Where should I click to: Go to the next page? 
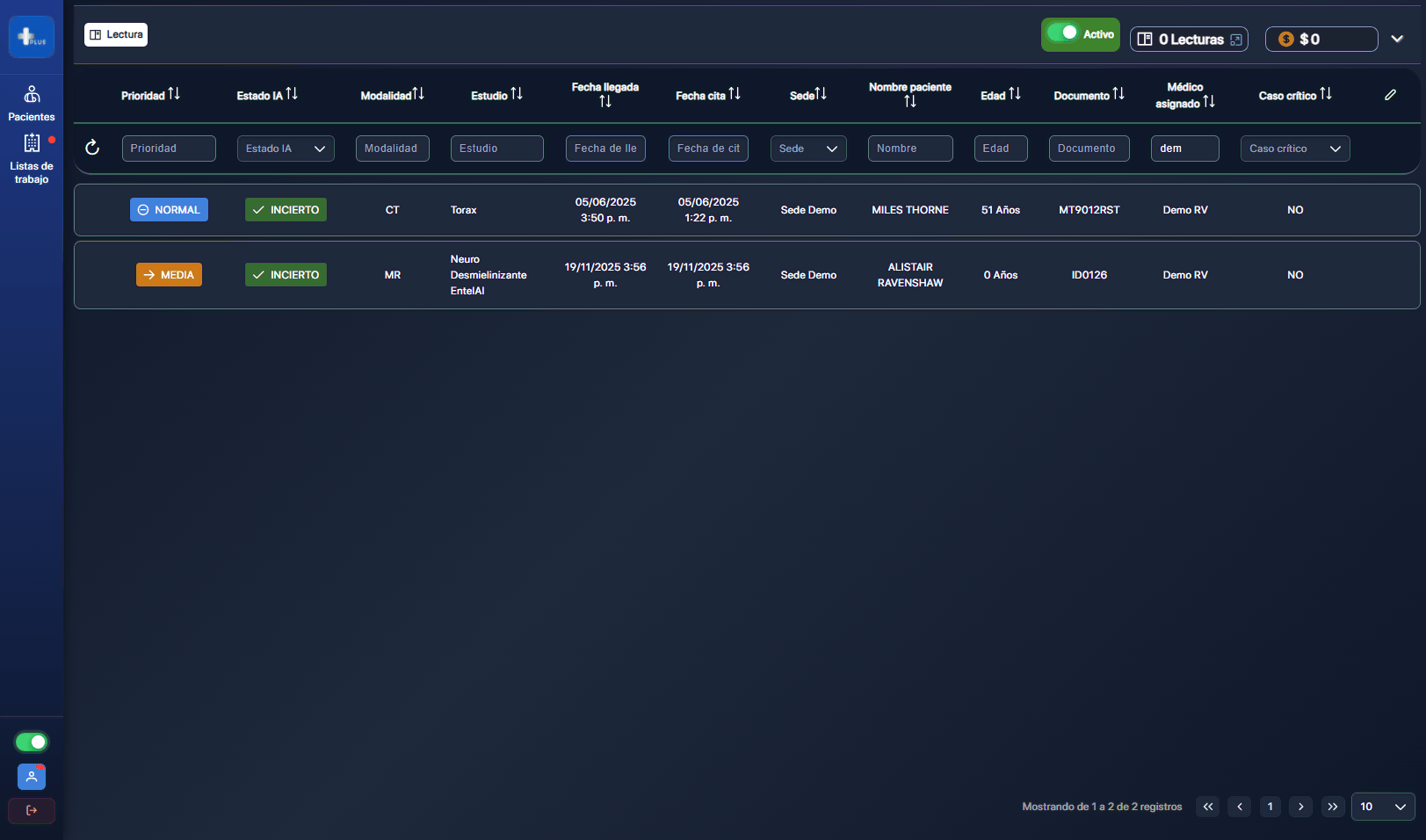(1301, 807)
